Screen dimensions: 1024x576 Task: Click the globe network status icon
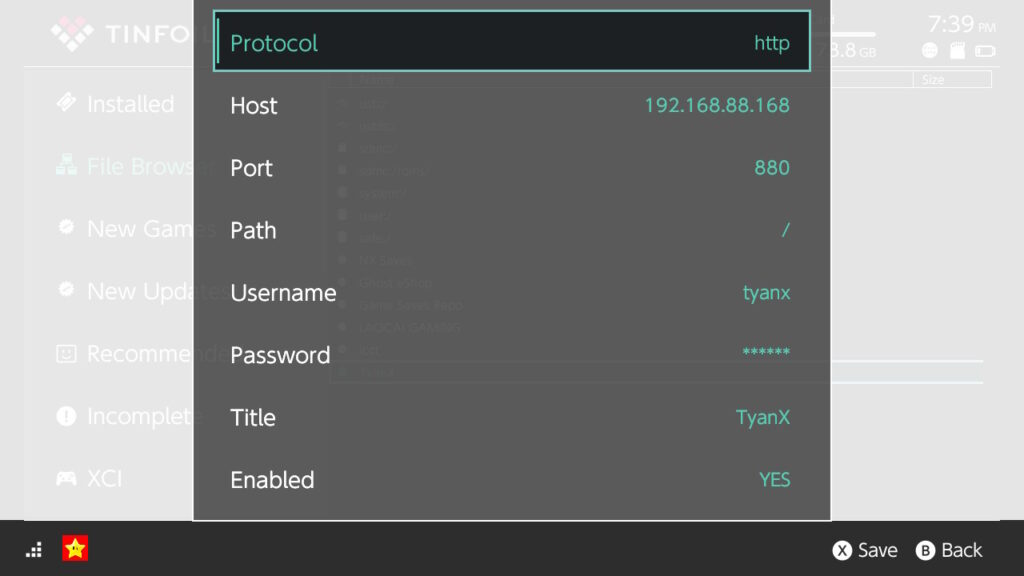[x=930, y=51]
